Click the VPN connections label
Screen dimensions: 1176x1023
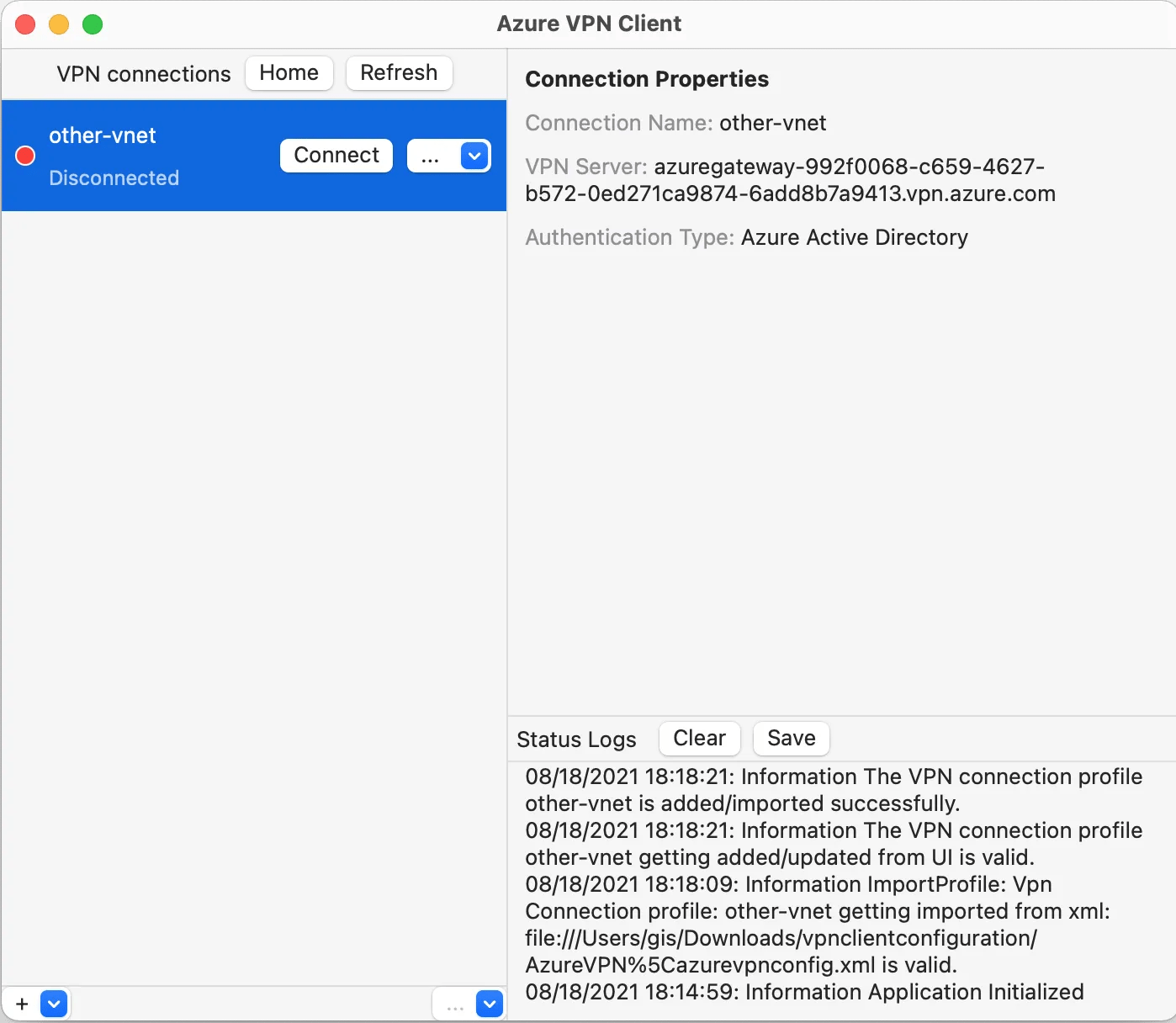144,74
